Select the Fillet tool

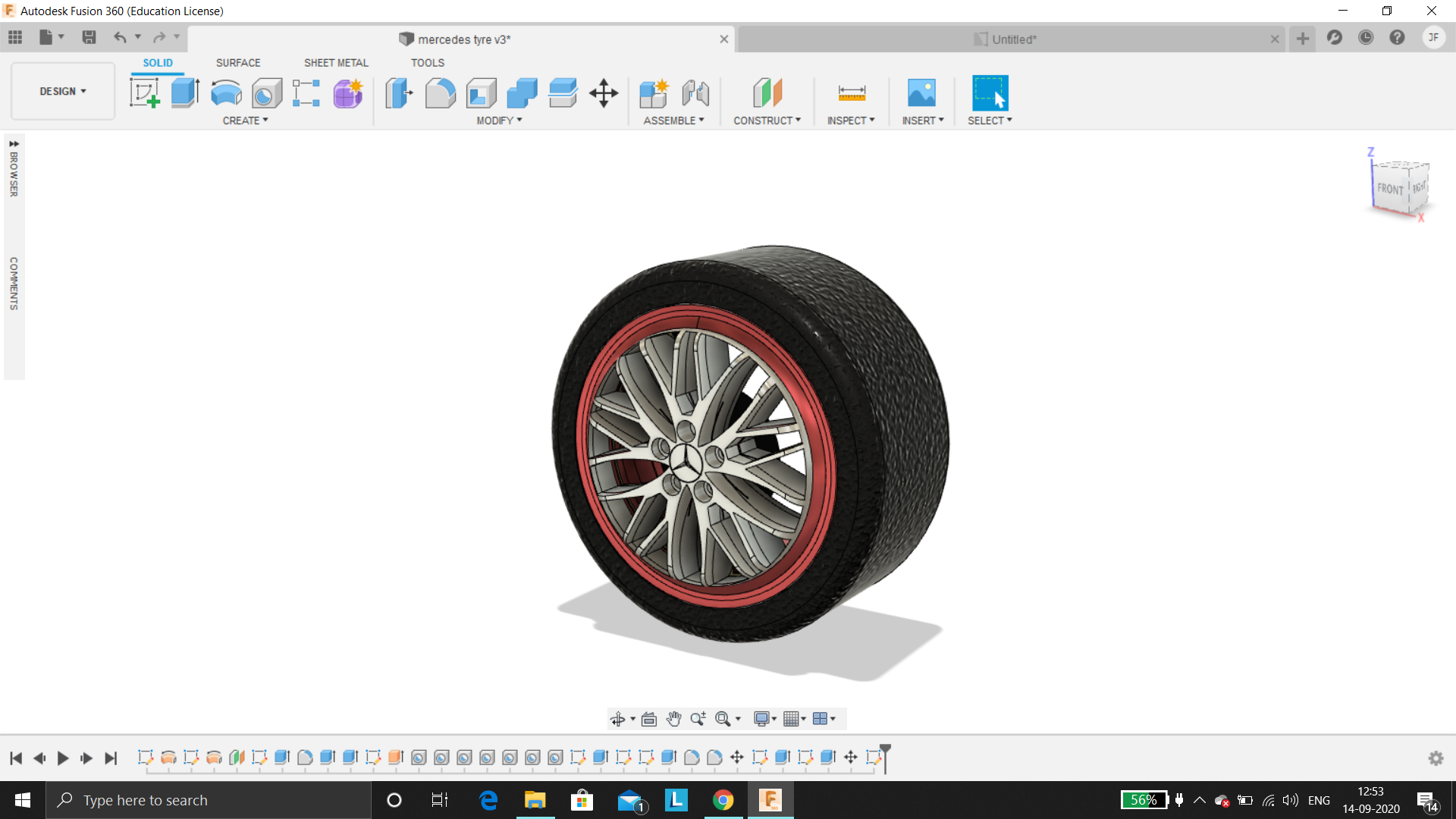pyautogui.click(x=441, y=93)
